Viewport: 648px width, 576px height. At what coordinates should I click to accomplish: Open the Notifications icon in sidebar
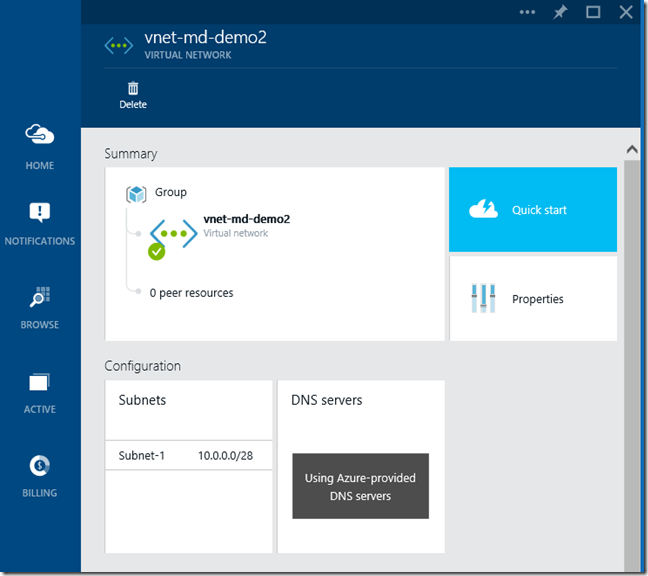40,212
